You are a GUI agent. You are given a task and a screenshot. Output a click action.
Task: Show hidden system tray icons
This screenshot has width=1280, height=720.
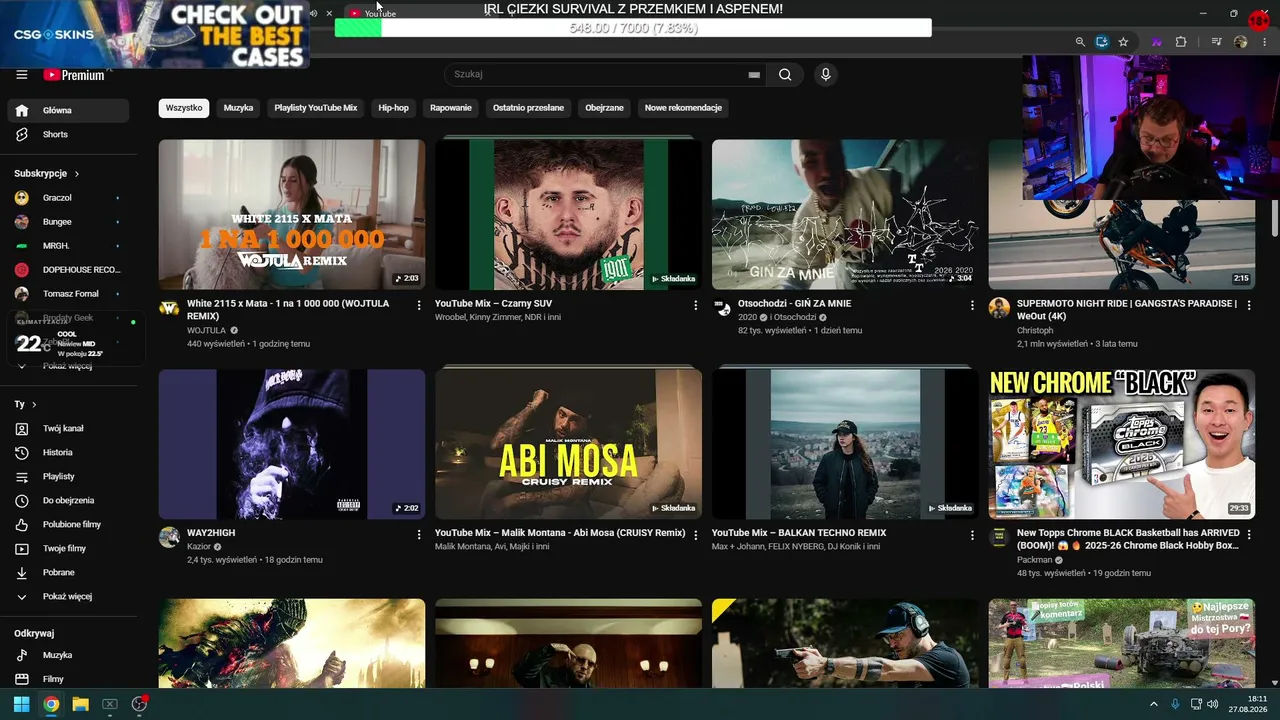[x=1153, y=704]
